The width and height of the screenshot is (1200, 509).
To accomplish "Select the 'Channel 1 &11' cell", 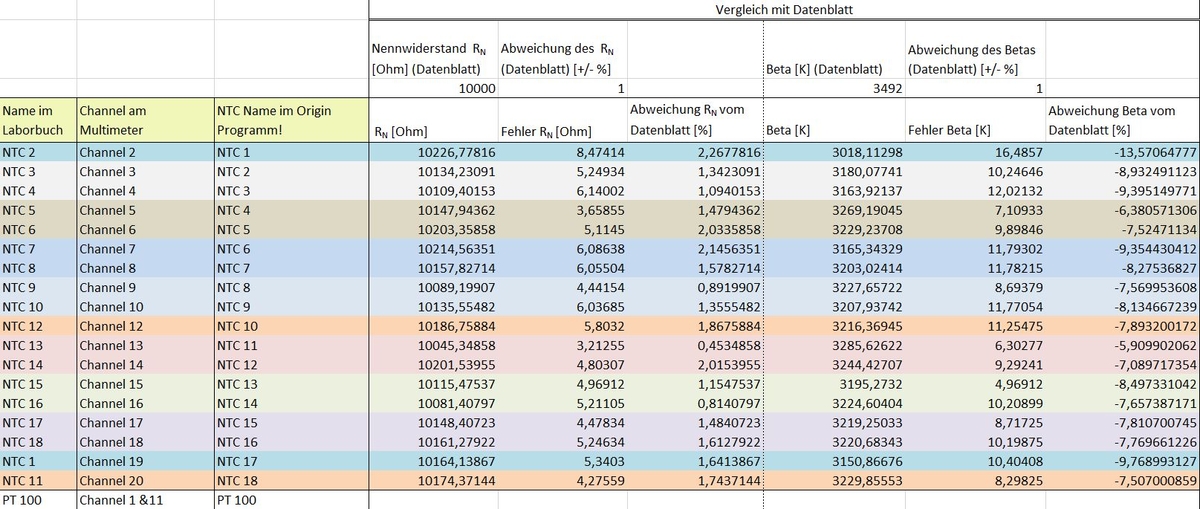I will [x=145, y=500].
